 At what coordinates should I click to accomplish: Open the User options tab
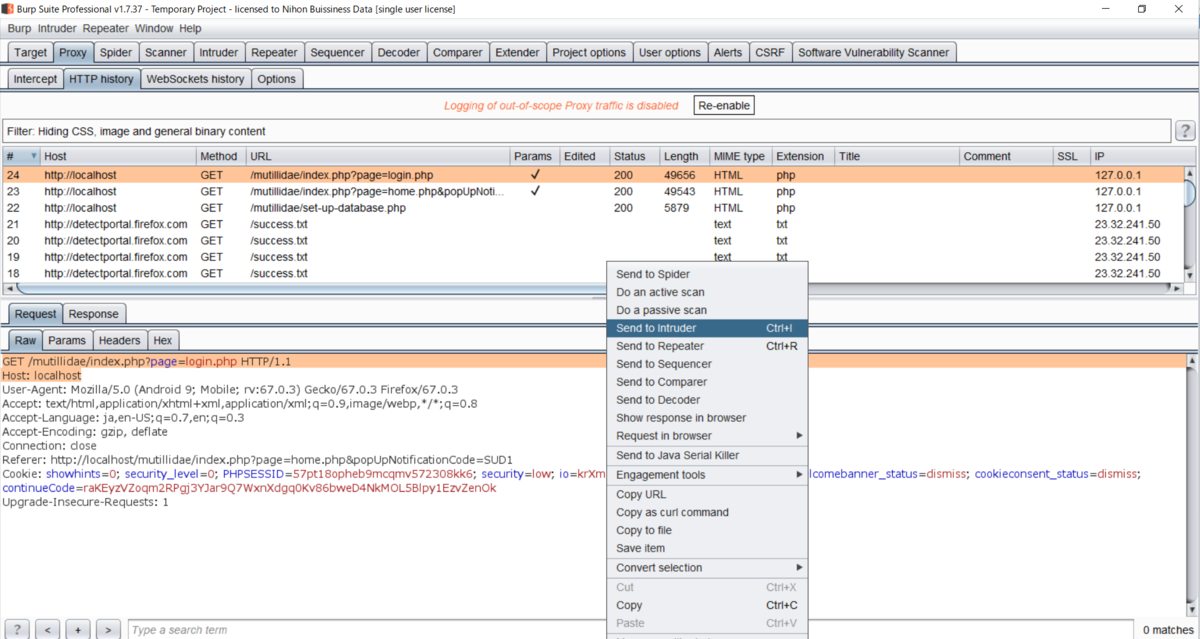[669, 52]
